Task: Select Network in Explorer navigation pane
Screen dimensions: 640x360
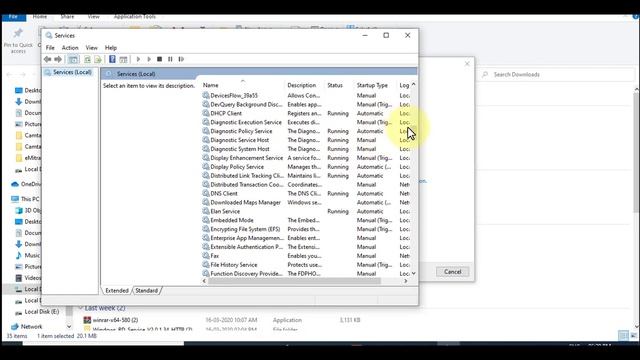Action: point(31,327)
